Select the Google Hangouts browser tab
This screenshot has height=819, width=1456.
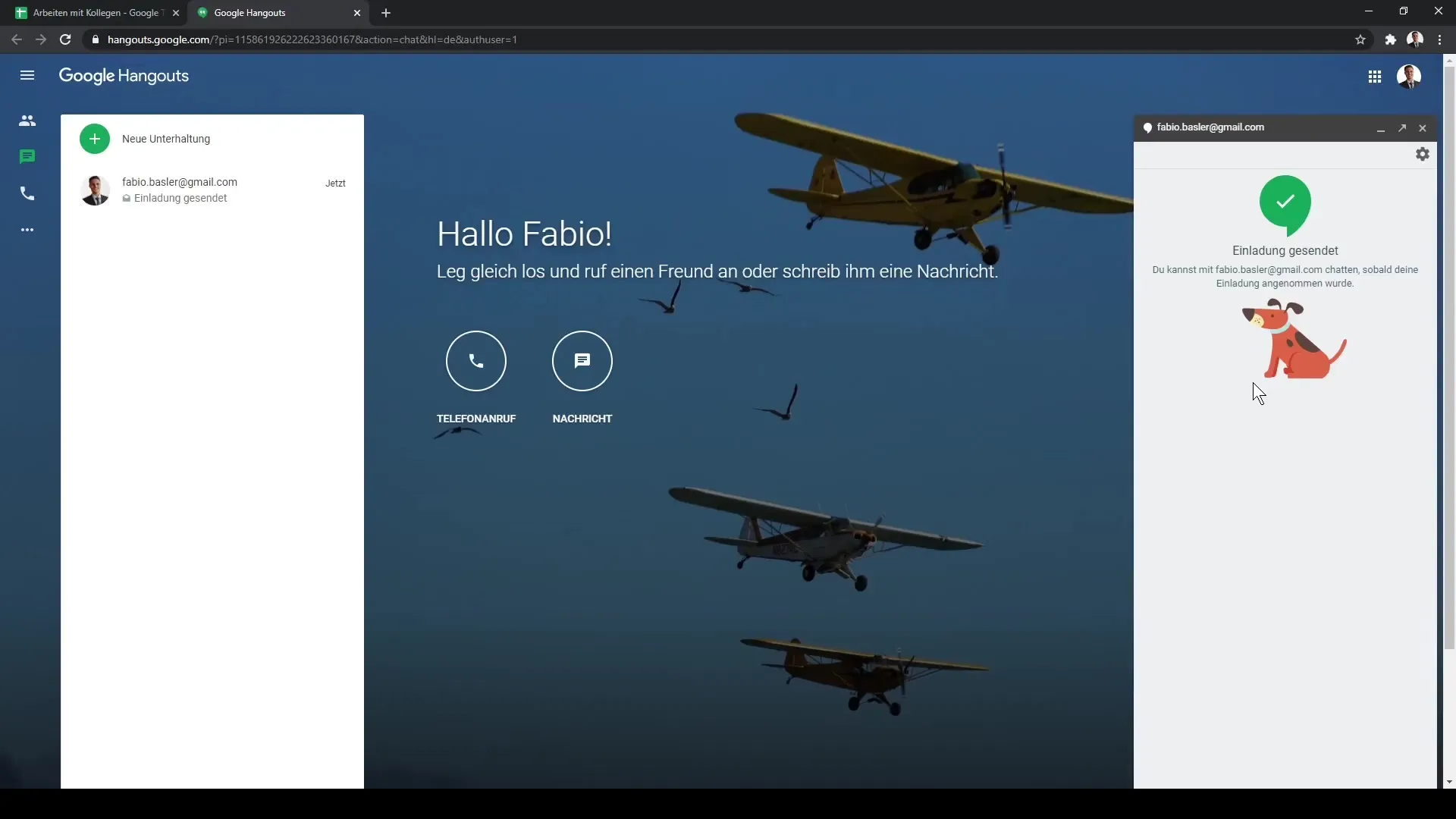point(278,13)
